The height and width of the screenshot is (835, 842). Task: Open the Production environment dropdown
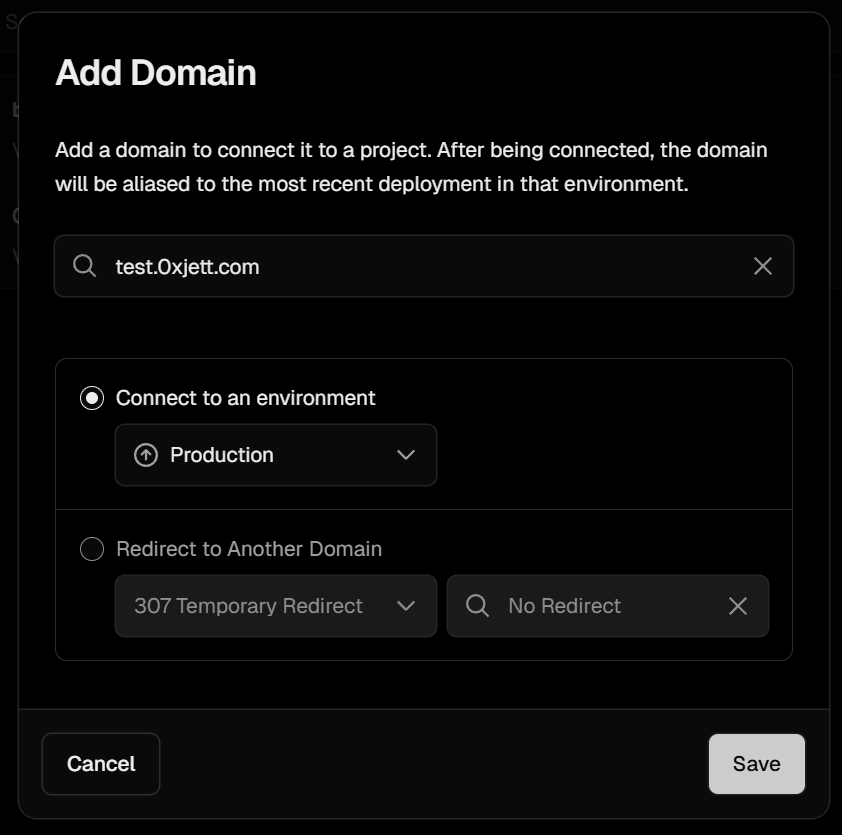click(275, 455)
